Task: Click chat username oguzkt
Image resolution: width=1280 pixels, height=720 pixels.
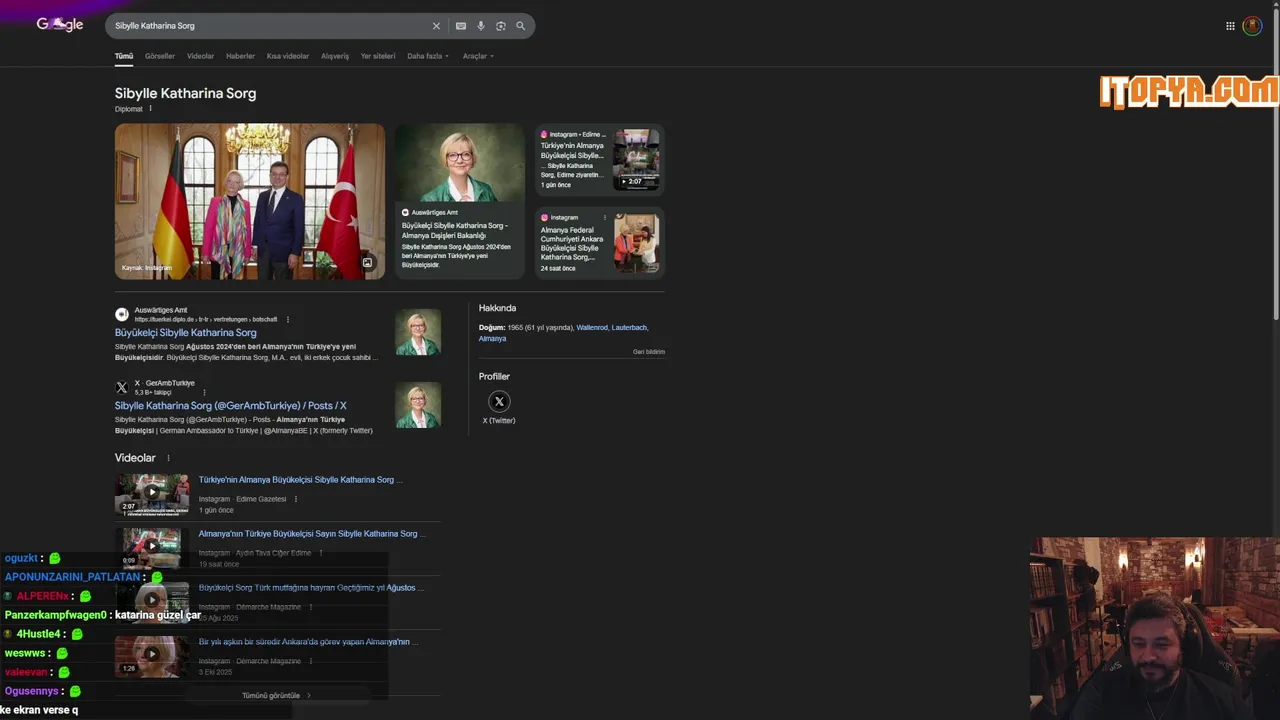Action: (x=21, y=558)
